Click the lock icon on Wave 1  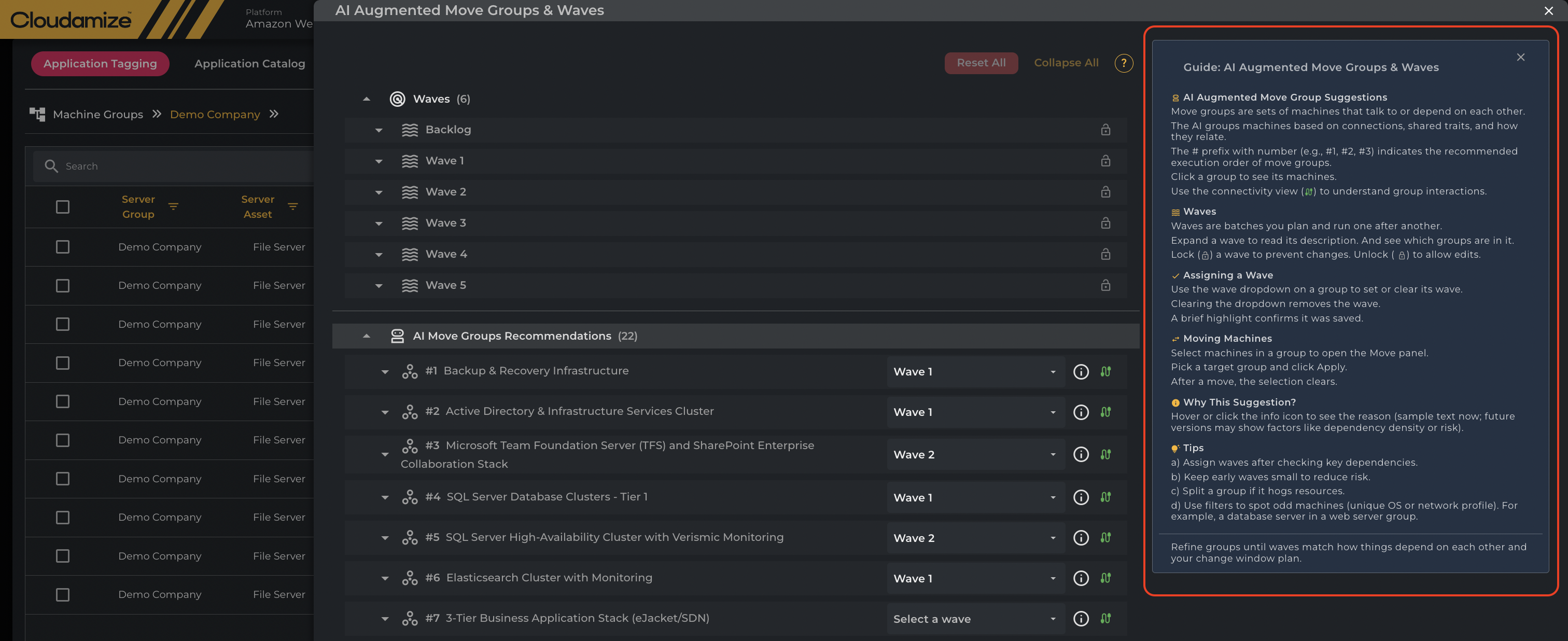coord(1105,161)
